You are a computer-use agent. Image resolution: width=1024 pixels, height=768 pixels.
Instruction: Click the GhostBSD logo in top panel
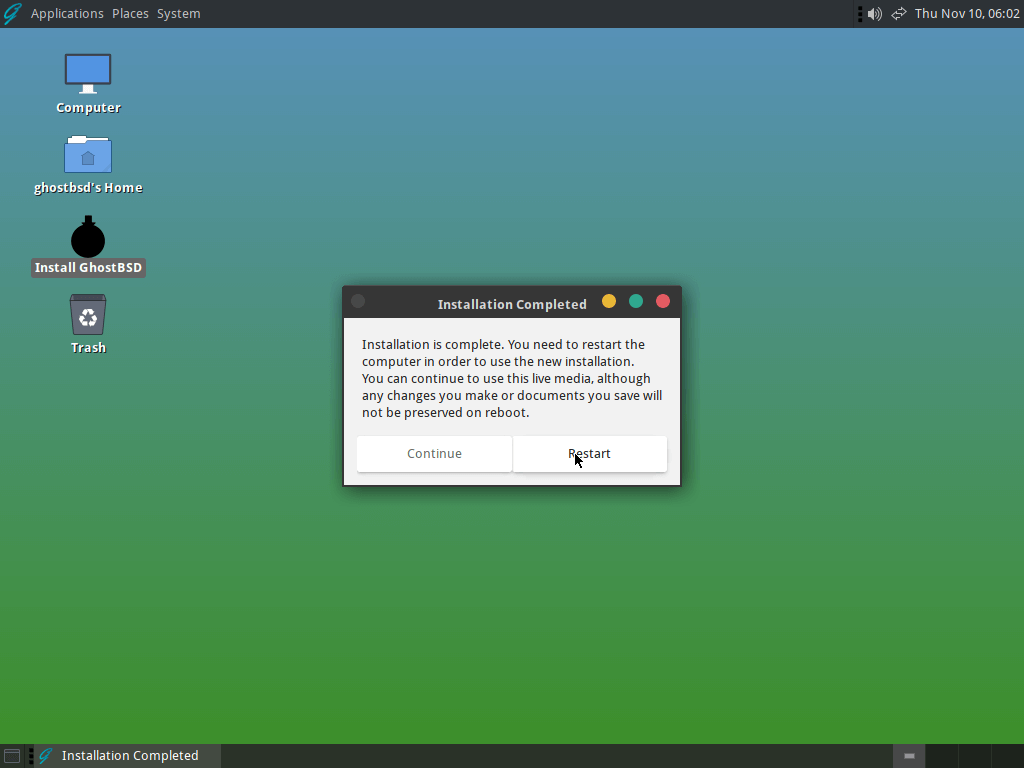click(12, 14)
